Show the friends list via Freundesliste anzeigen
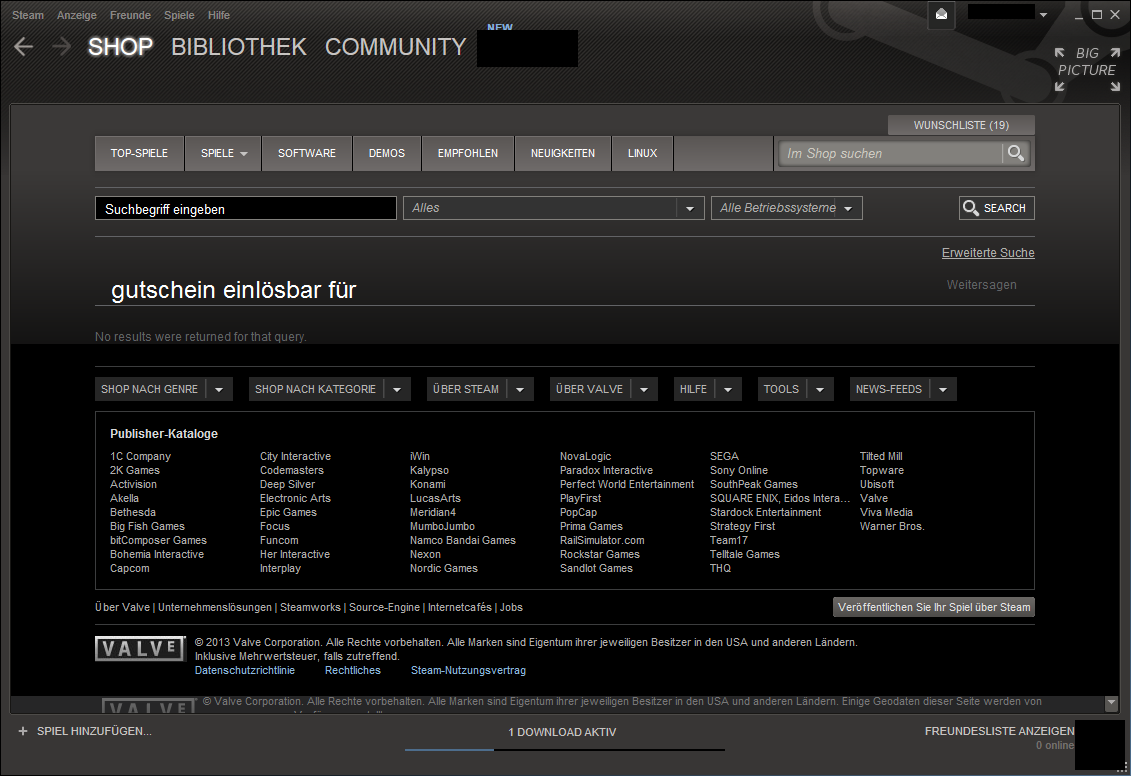The height and width of the screenshot is (776, 1131). [x=999, y=731]
